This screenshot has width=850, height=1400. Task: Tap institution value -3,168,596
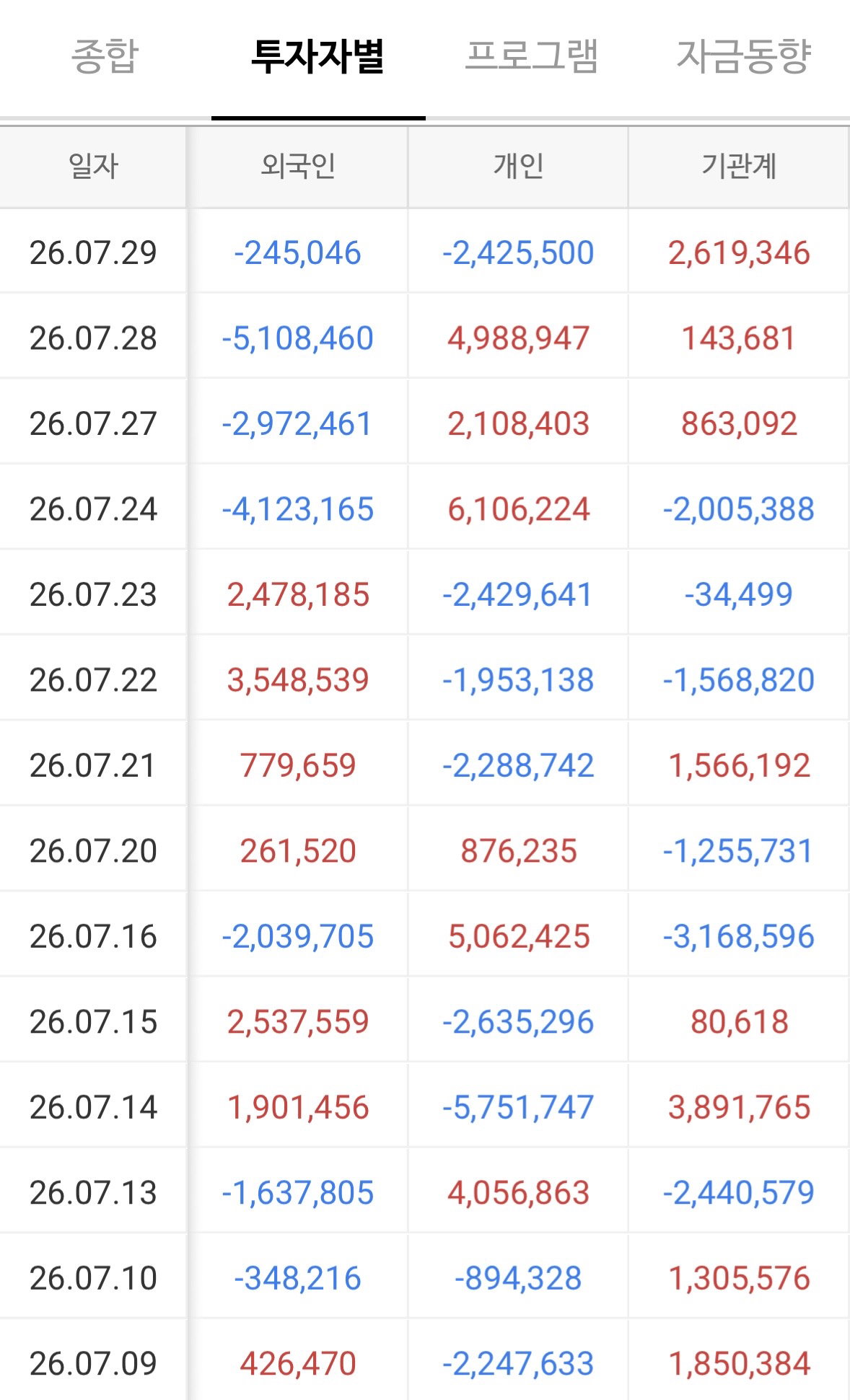739,937
